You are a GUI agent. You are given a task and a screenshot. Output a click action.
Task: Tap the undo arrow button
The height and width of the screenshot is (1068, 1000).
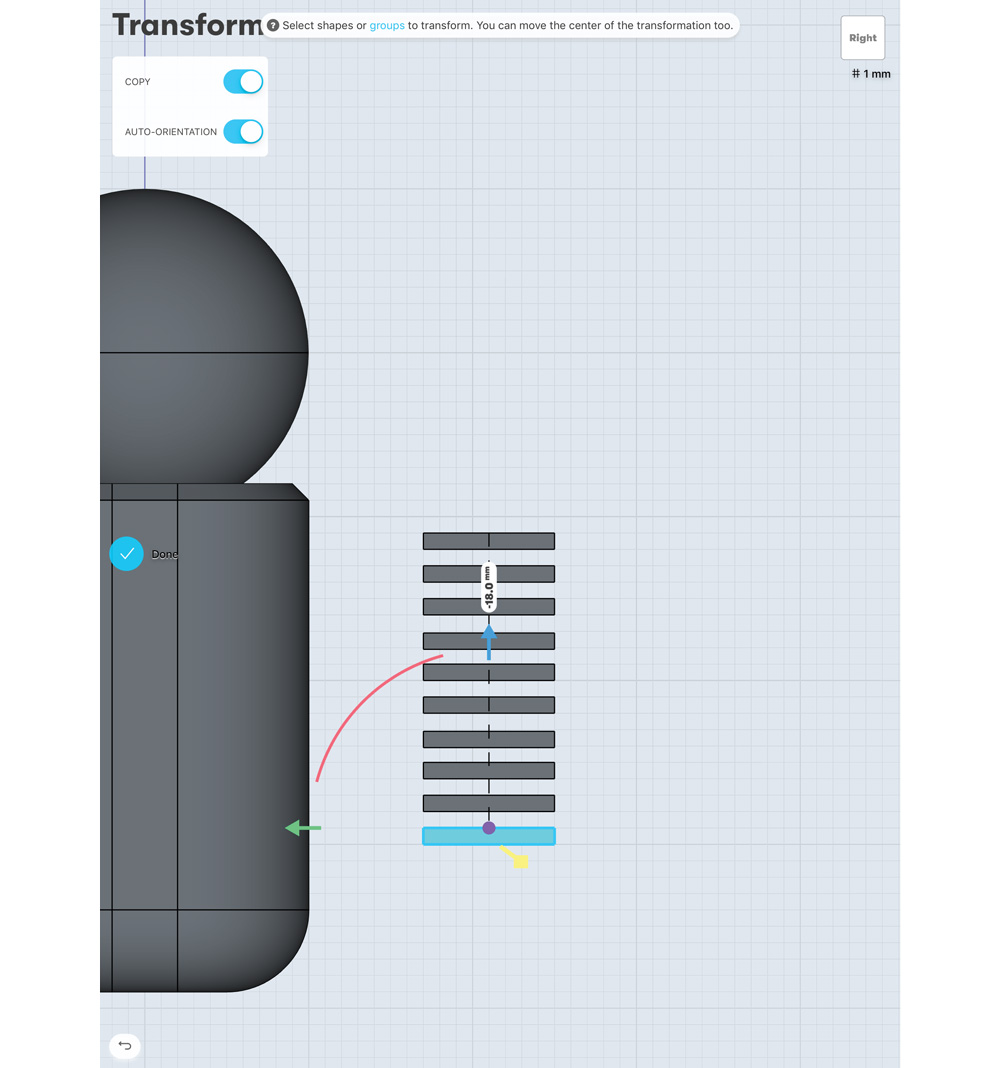point(125,1046)
